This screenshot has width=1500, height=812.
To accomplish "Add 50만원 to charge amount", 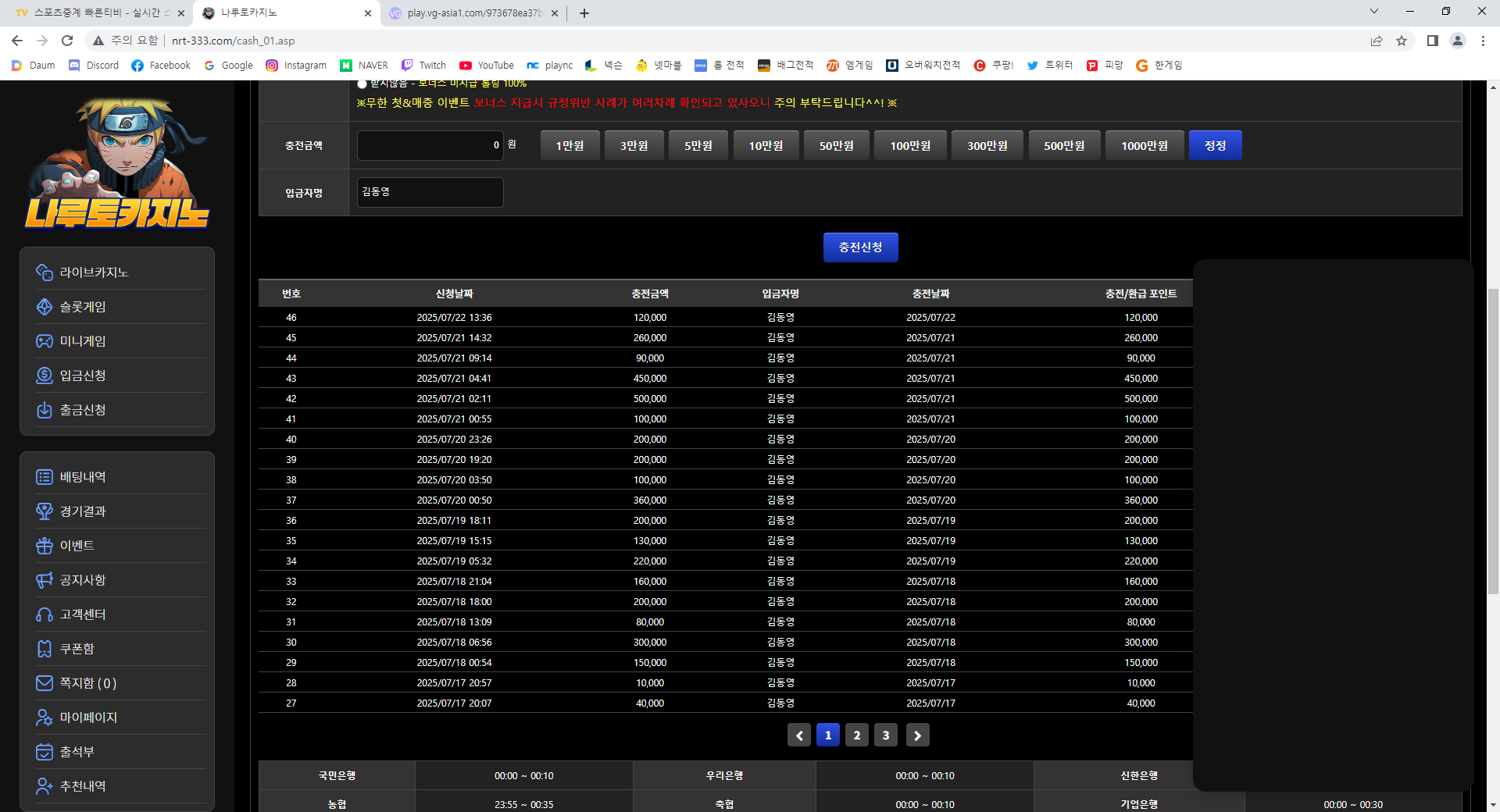I will 837,145.
